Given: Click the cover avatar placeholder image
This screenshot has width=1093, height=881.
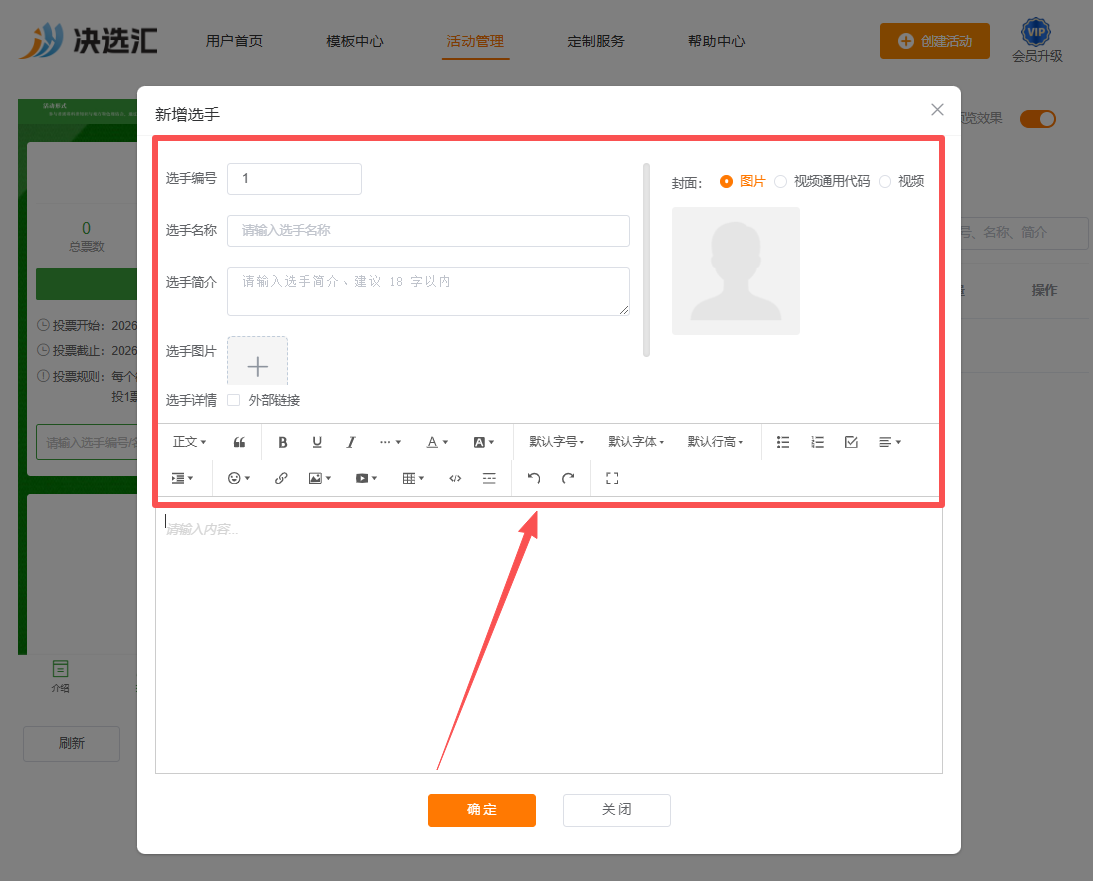Looking at the screenshot, I should [x=736, y=271].
